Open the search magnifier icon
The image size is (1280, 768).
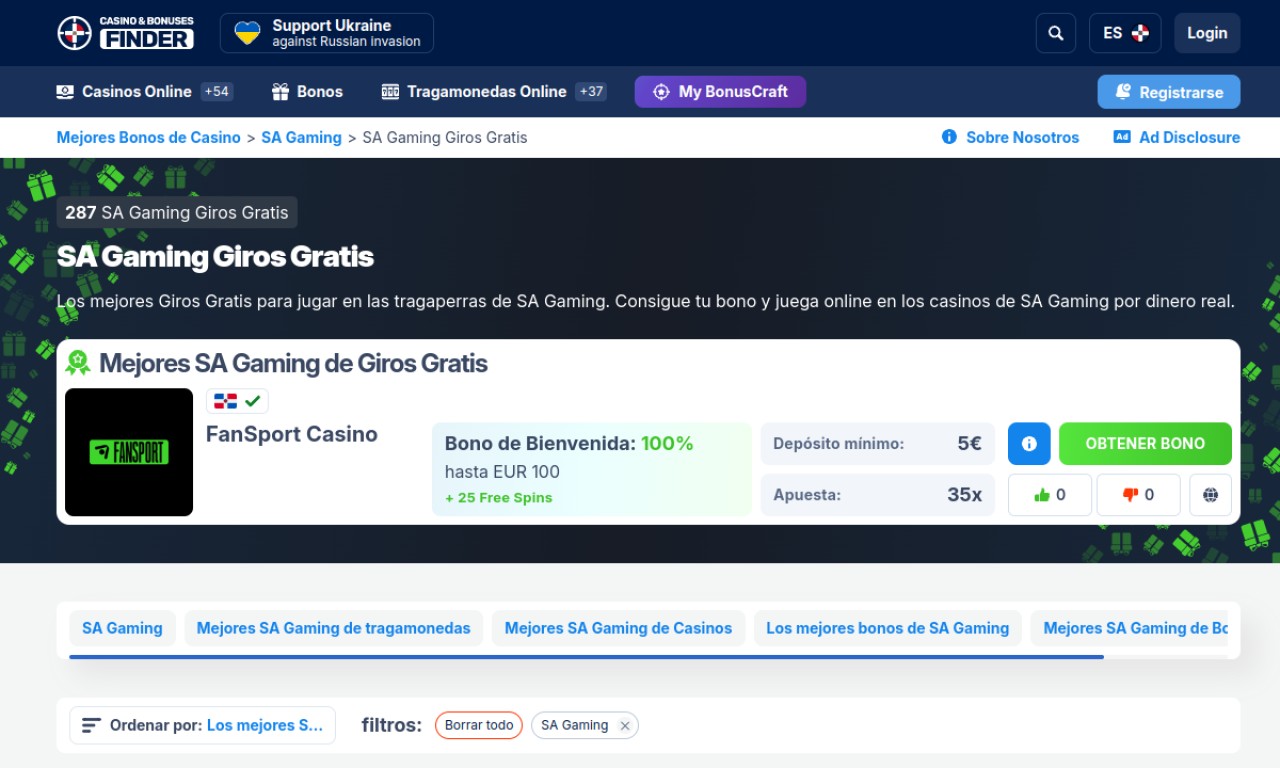[1056, 33]
